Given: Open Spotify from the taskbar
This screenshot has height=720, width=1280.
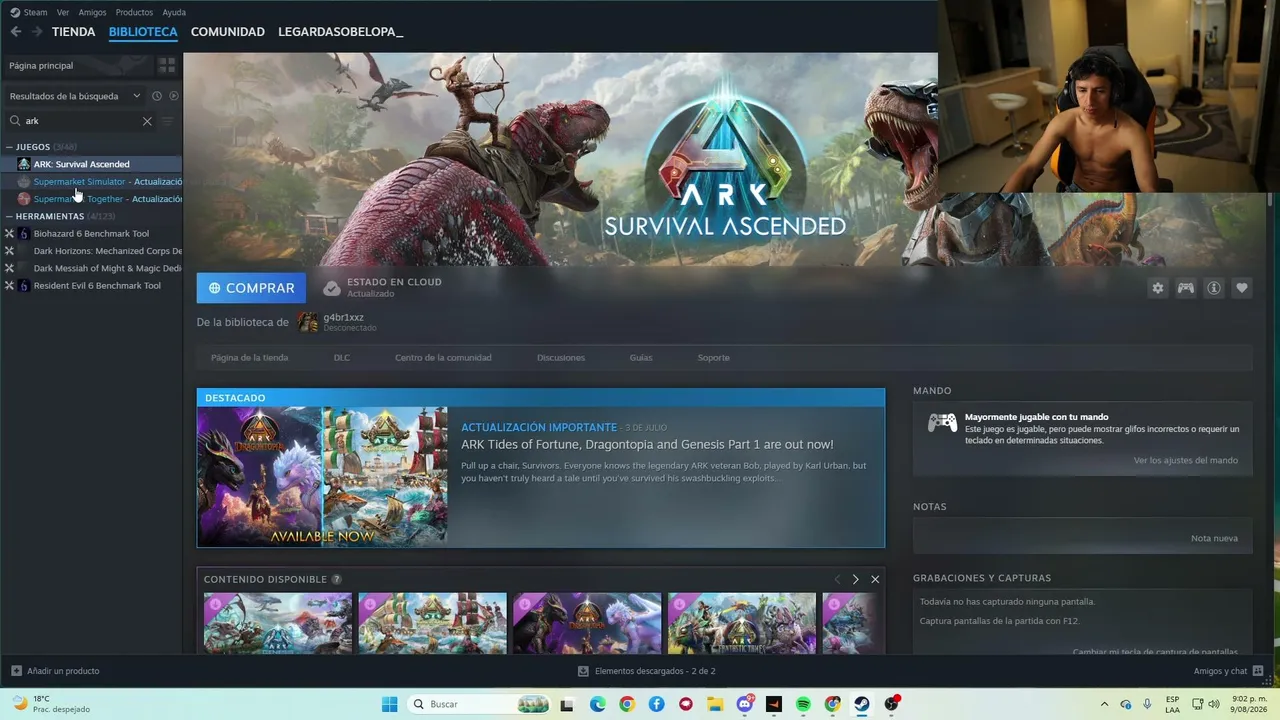Looking at the screenshot, I should [x=803, y=704].
